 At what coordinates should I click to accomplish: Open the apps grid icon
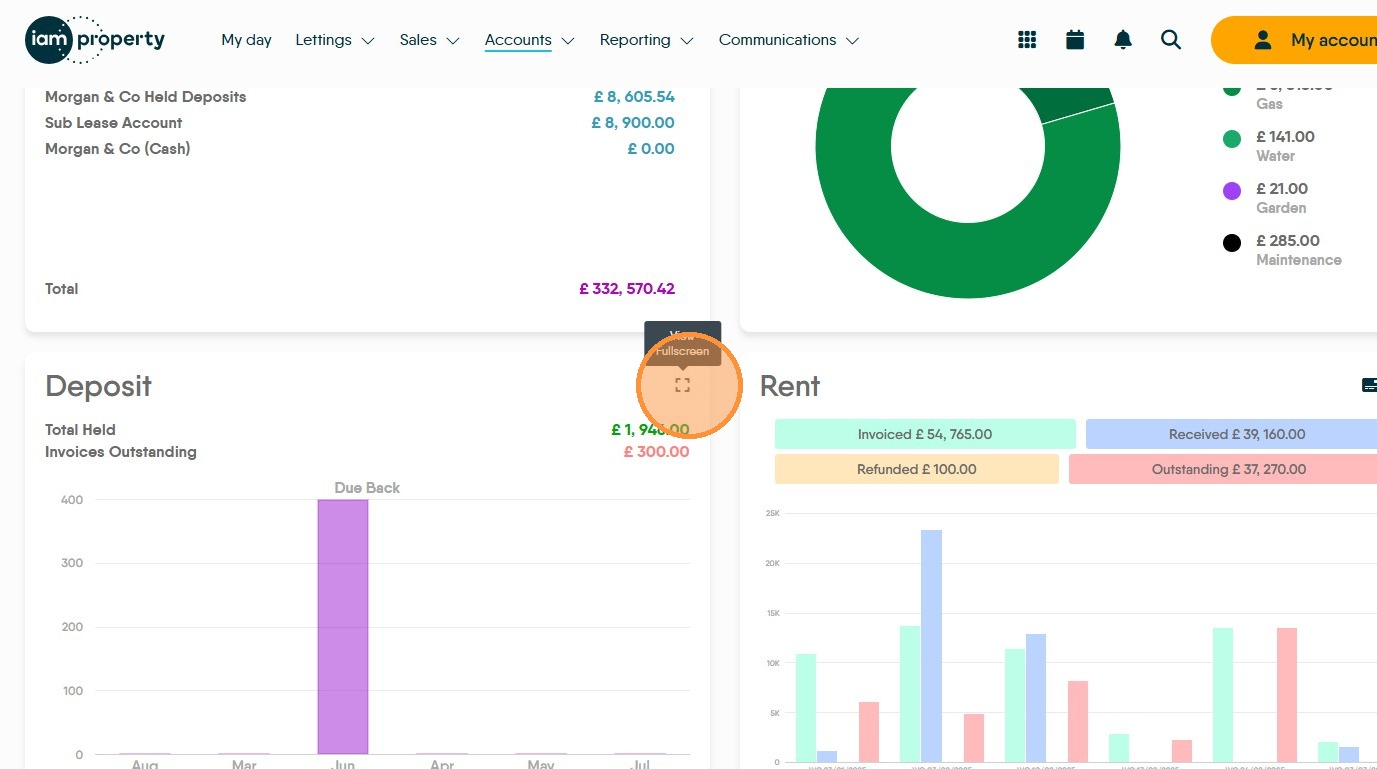click(1027, 40)
